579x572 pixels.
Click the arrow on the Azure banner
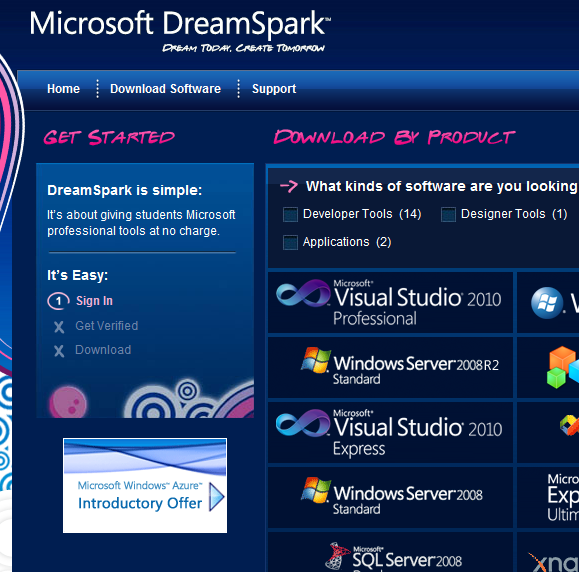(217, 497)
